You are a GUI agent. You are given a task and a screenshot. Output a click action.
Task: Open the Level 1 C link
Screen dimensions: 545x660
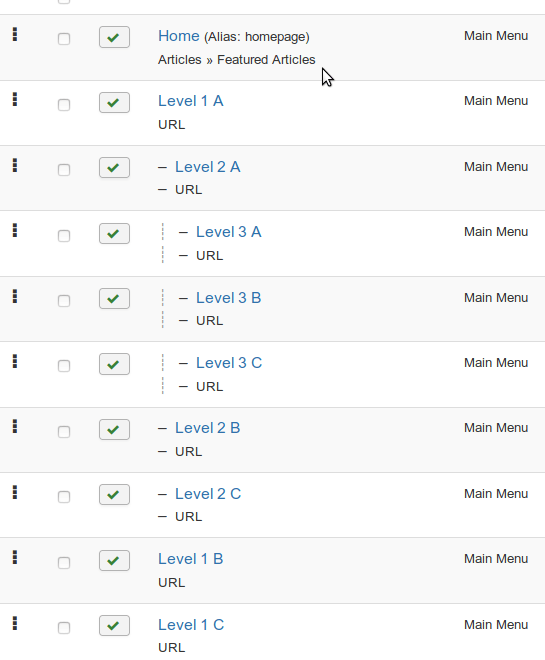point(191,625)
